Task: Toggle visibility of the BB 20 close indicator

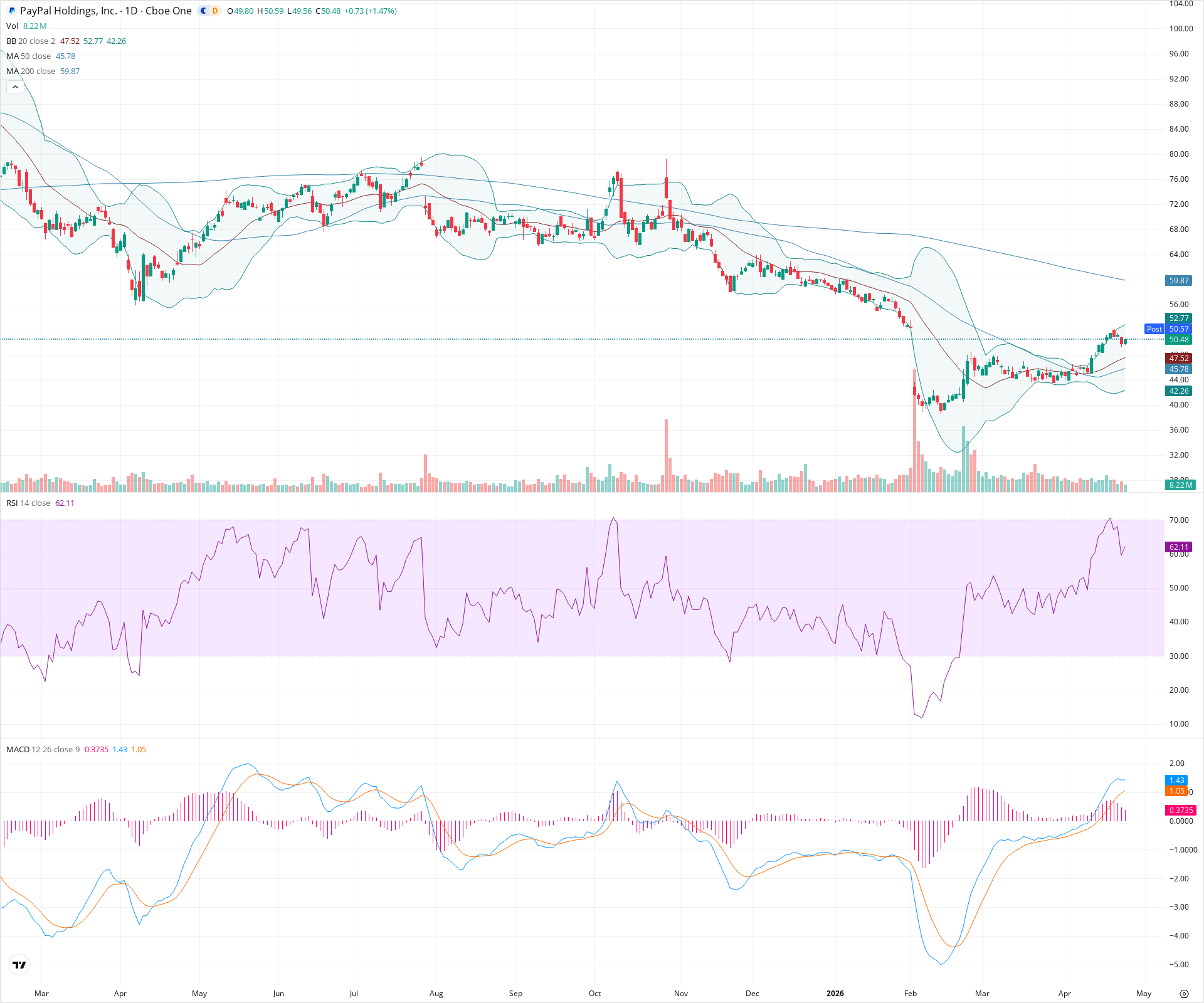Action: [11, 41]
